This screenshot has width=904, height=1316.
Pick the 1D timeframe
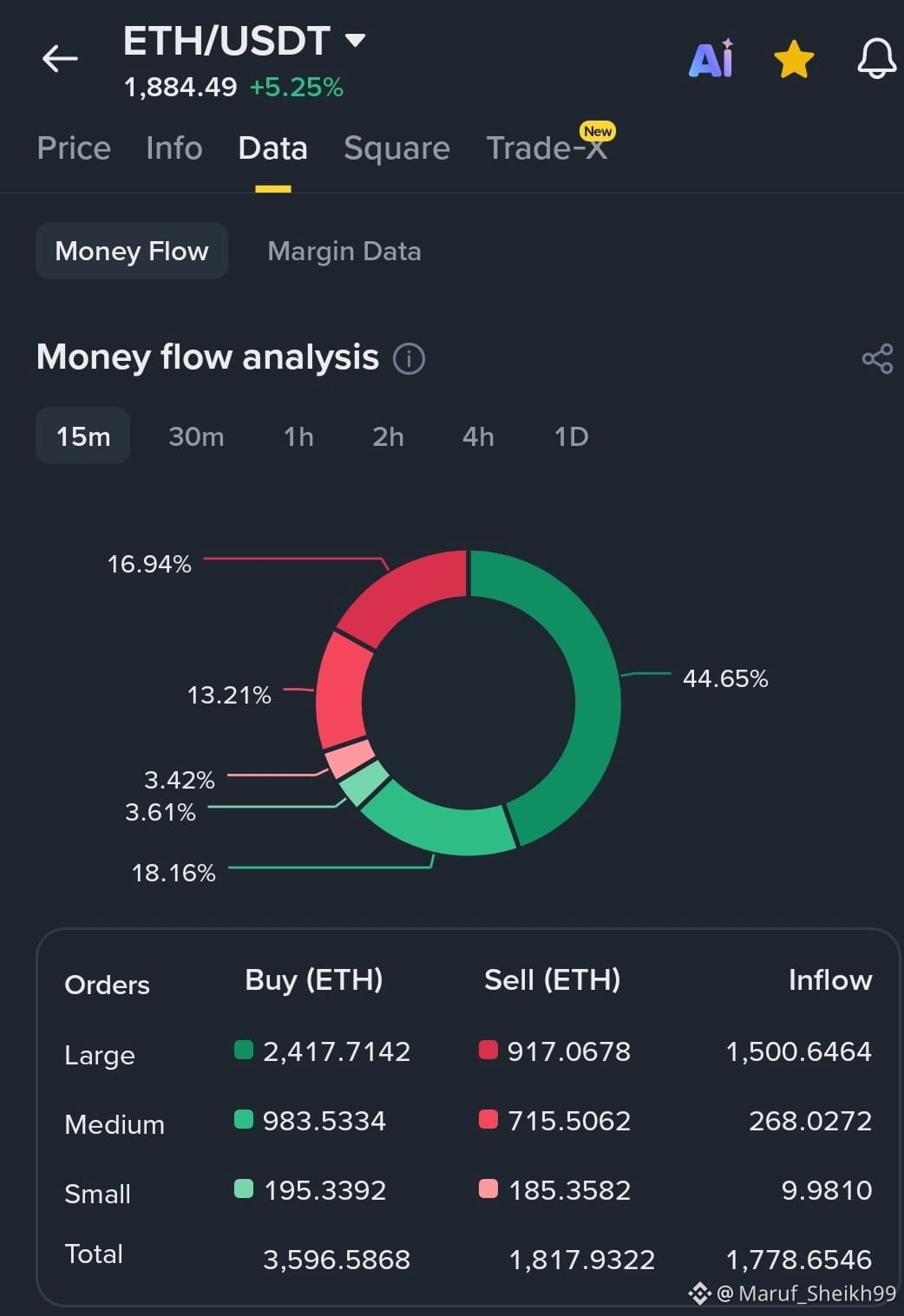(x=571, y=435)
